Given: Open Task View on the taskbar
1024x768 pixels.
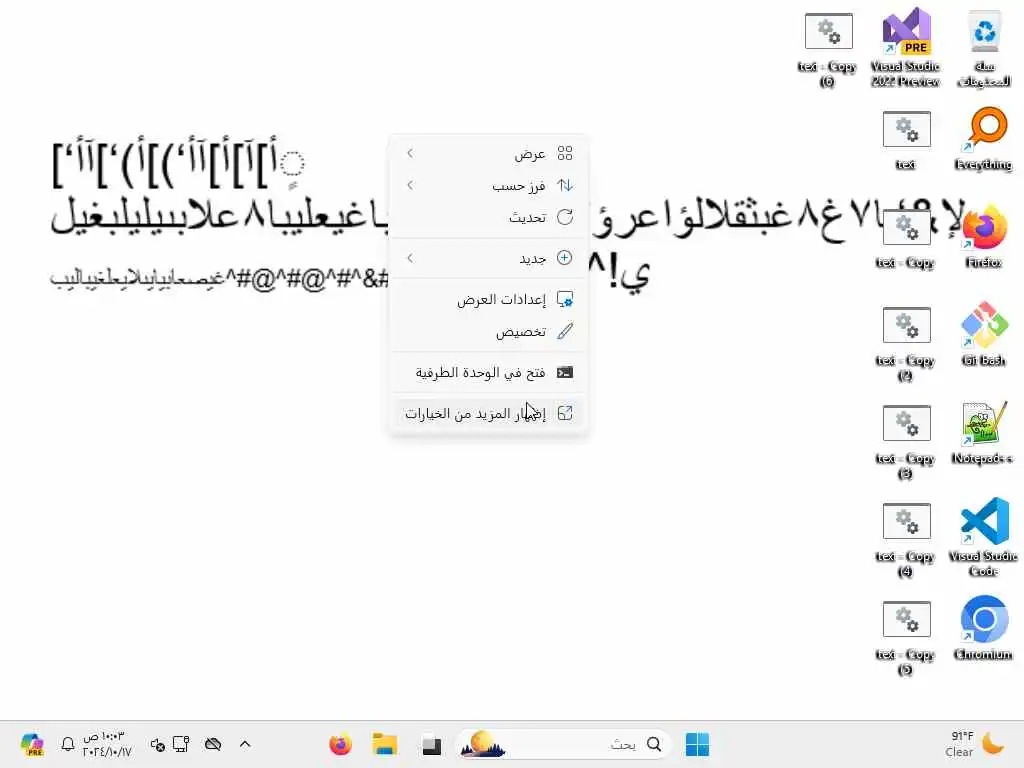Looking at the screenshot, I should click(x=431, y=744).
